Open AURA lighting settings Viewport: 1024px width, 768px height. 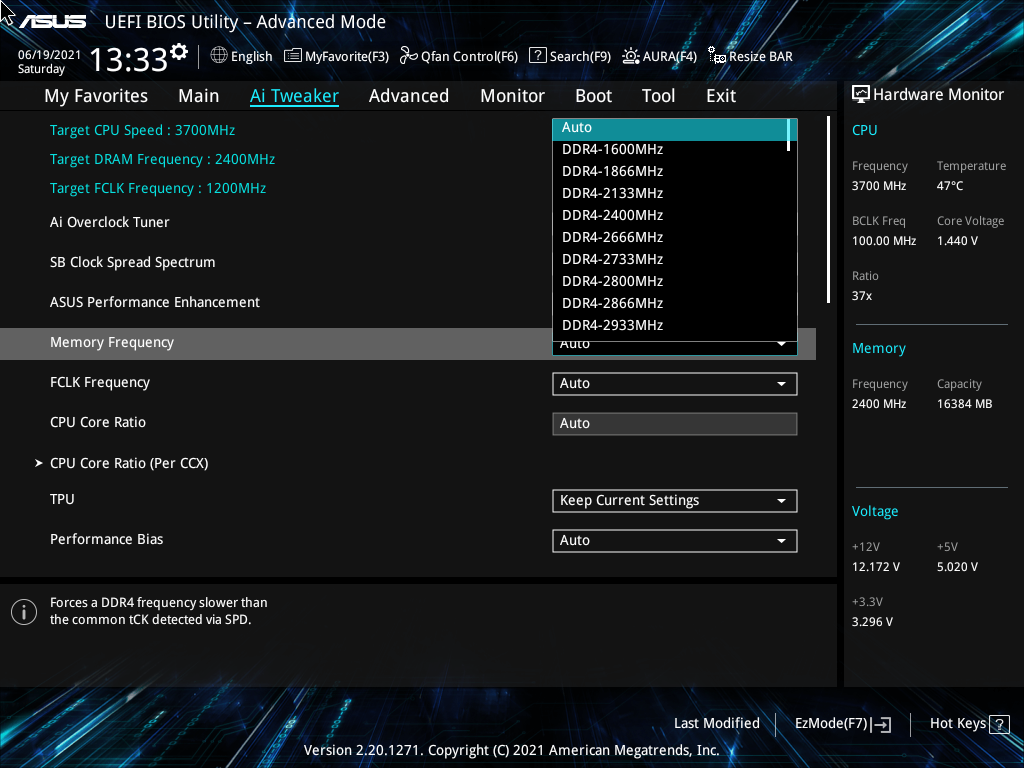659,56
